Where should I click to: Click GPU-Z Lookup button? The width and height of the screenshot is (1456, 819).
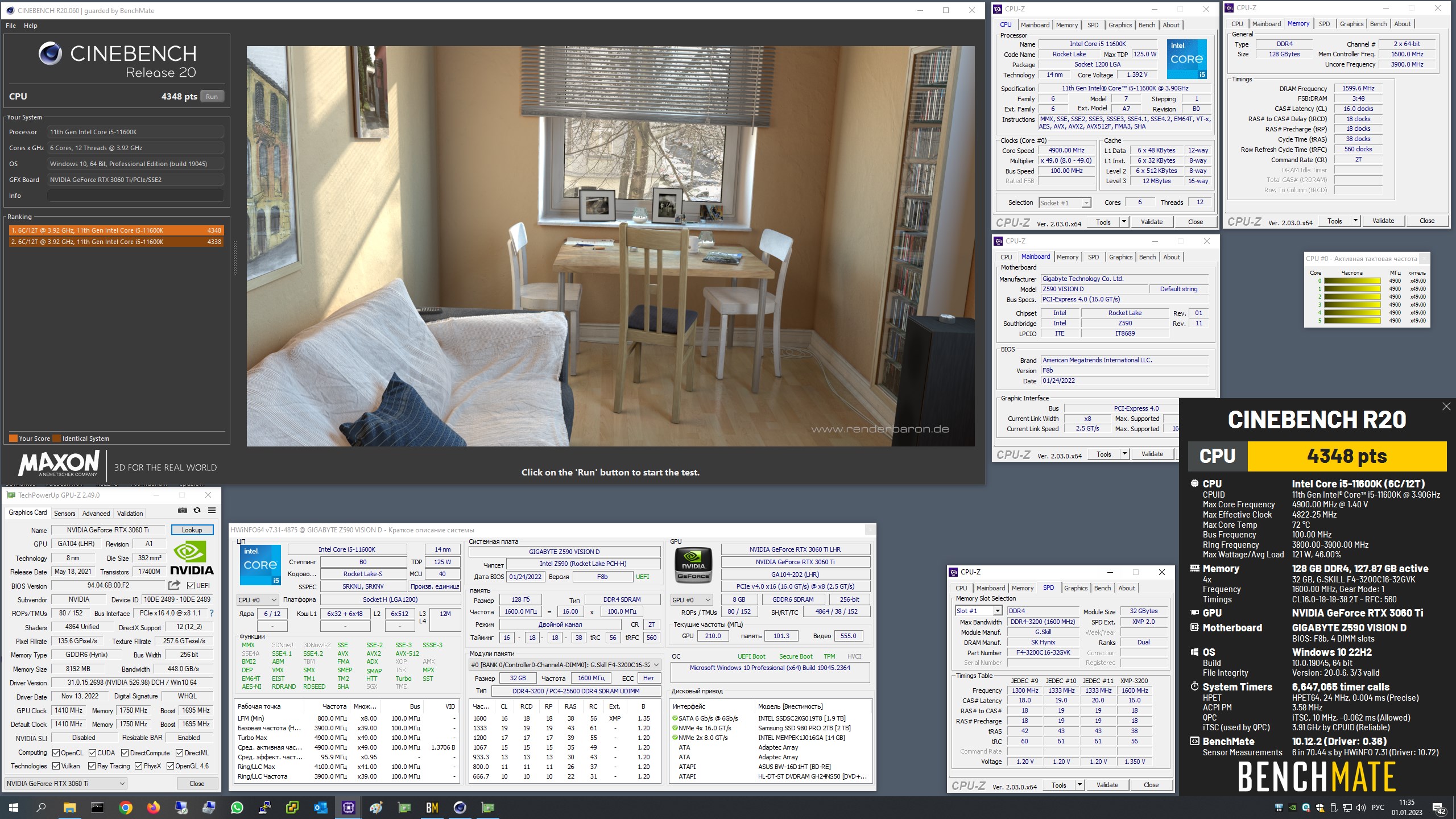[x=192, y=530]
